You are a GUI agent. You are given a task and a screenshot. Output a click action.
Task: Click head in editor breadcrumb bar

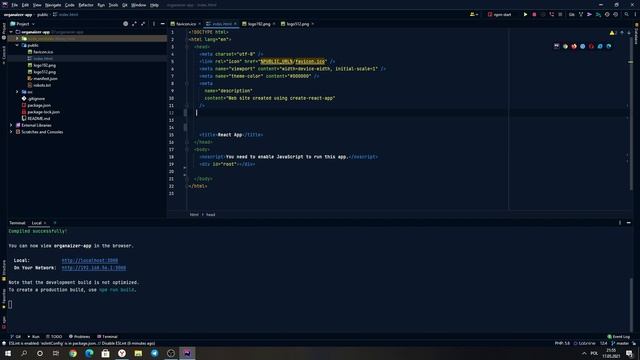(x=211, y=214)
